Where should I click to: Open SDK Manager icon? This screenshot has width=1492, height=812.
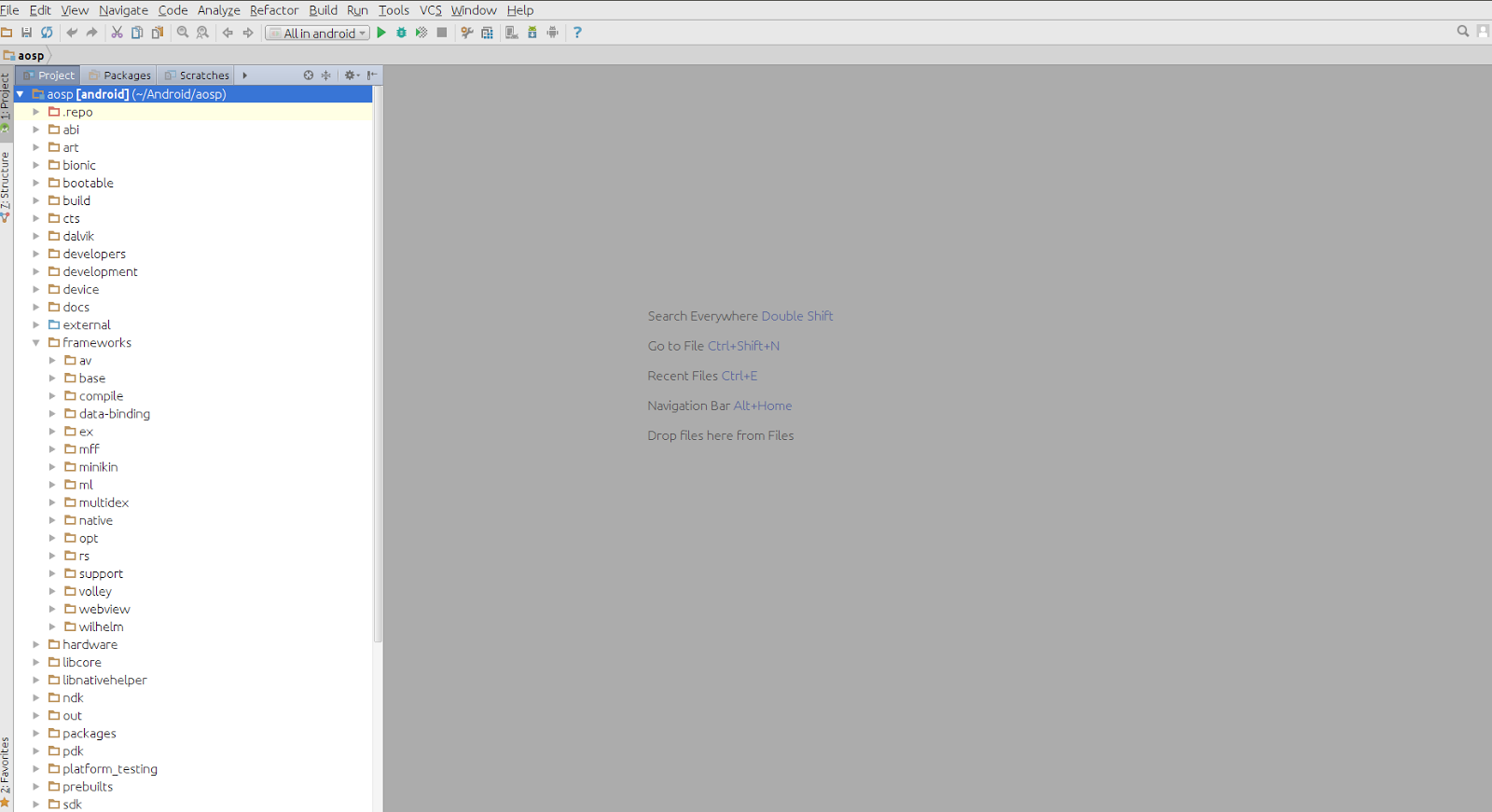[532, 33]
